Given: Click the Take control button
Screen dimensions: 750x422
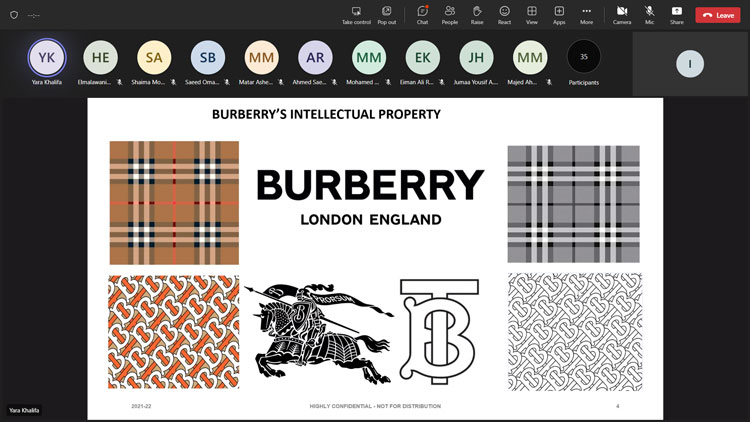Looking at the screenshot, I should pos(355,14).
